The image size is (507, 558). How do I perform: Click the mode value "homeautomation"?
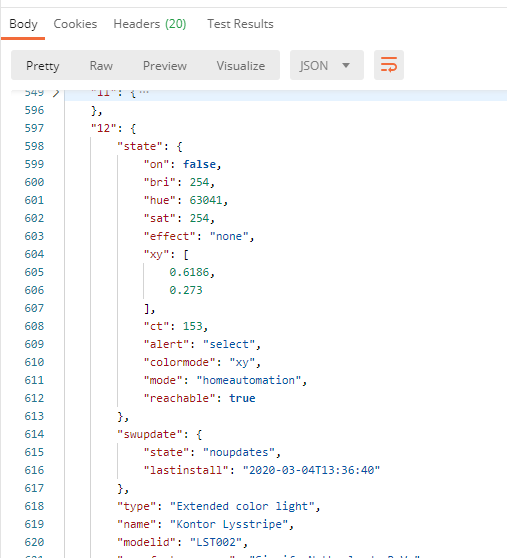[249, 380]
